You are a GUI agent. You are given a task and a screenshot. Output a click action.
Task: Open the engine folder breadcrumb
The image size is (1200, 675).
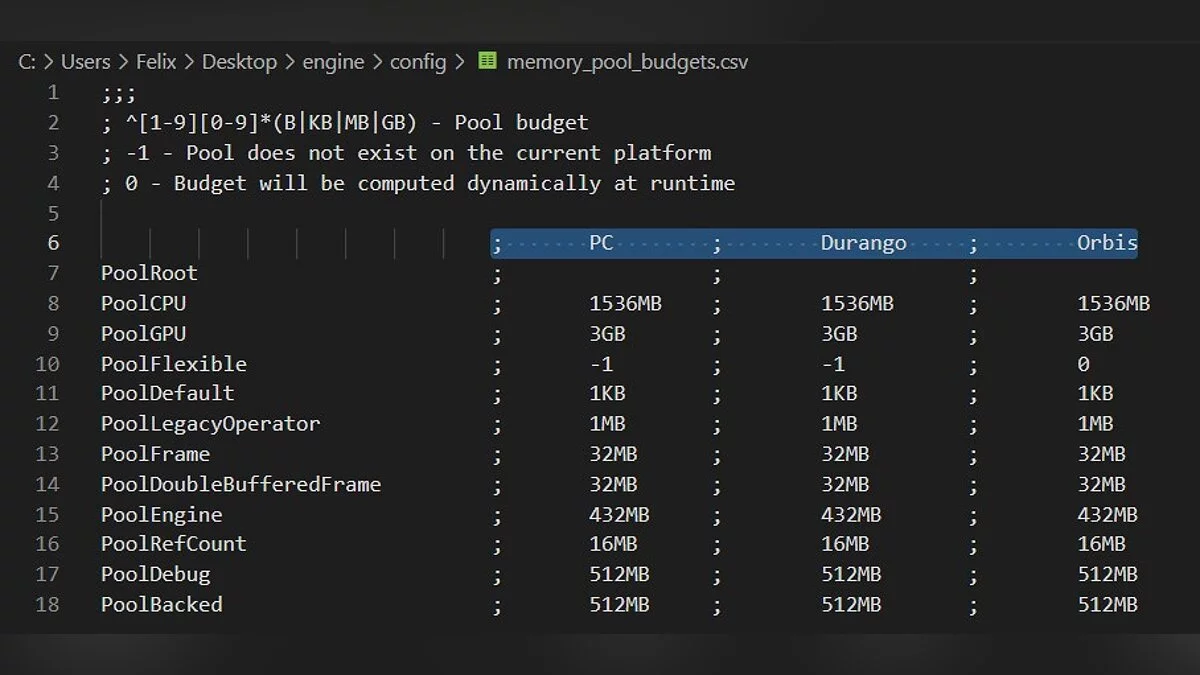pos(333,62)
